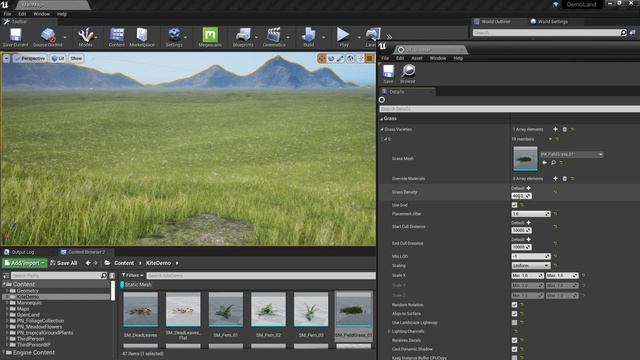
Task: Open the Window menu in the main editor
Action: 42,14
